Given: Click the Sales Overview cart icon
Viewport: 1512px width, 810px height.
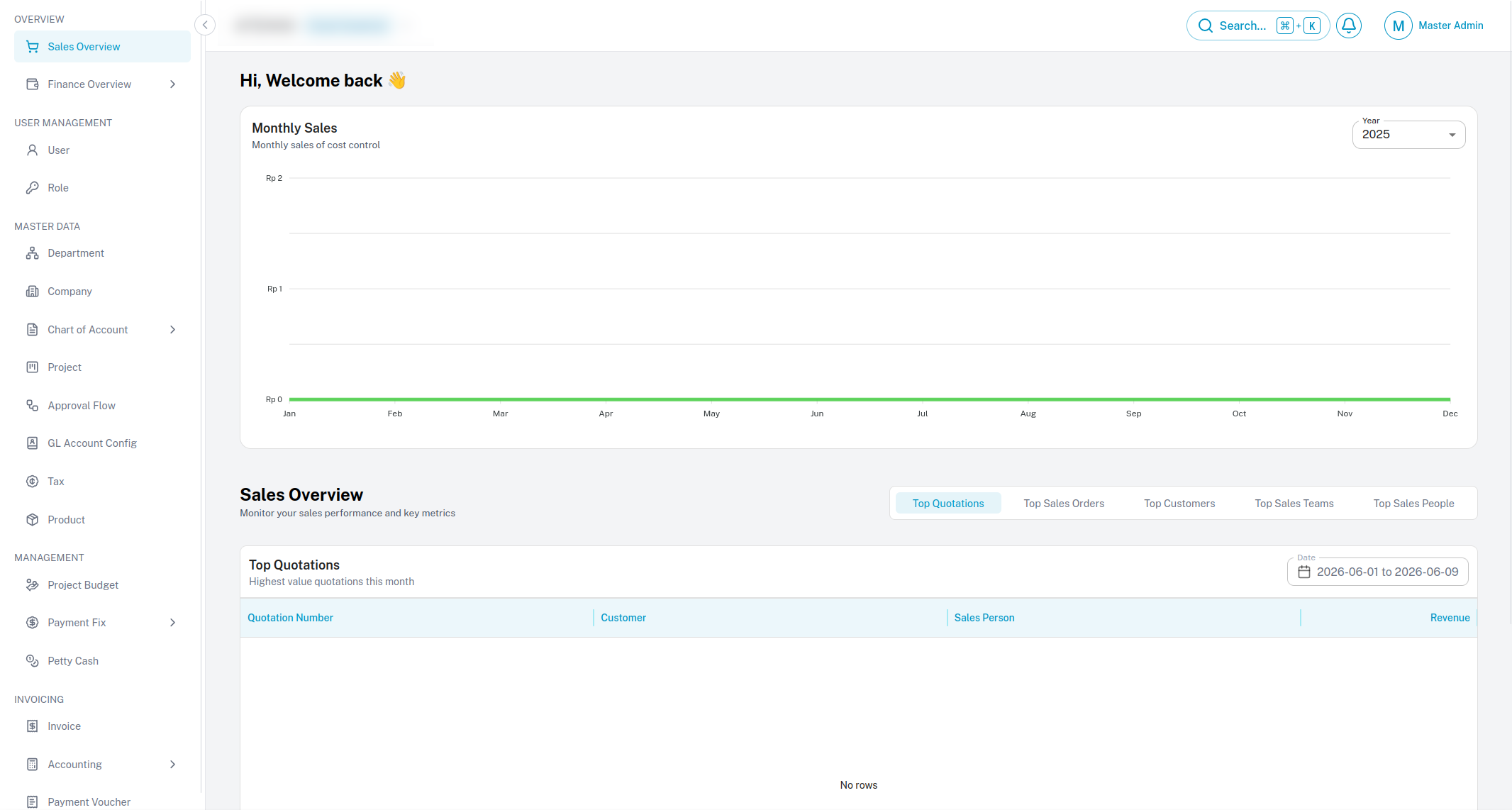Looking at the screenshot, I should [x=33, y=47].
